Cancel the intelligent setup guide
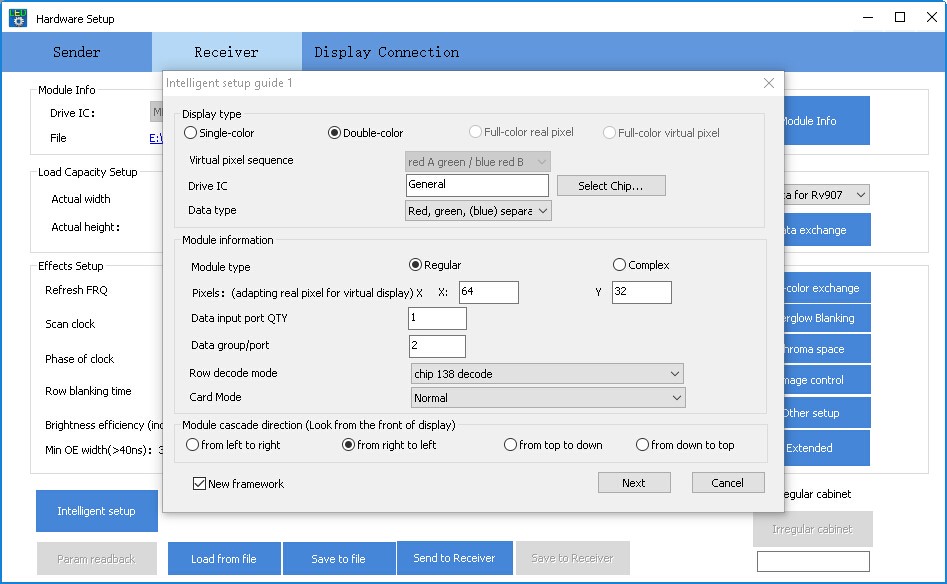 tap(727, 483)
